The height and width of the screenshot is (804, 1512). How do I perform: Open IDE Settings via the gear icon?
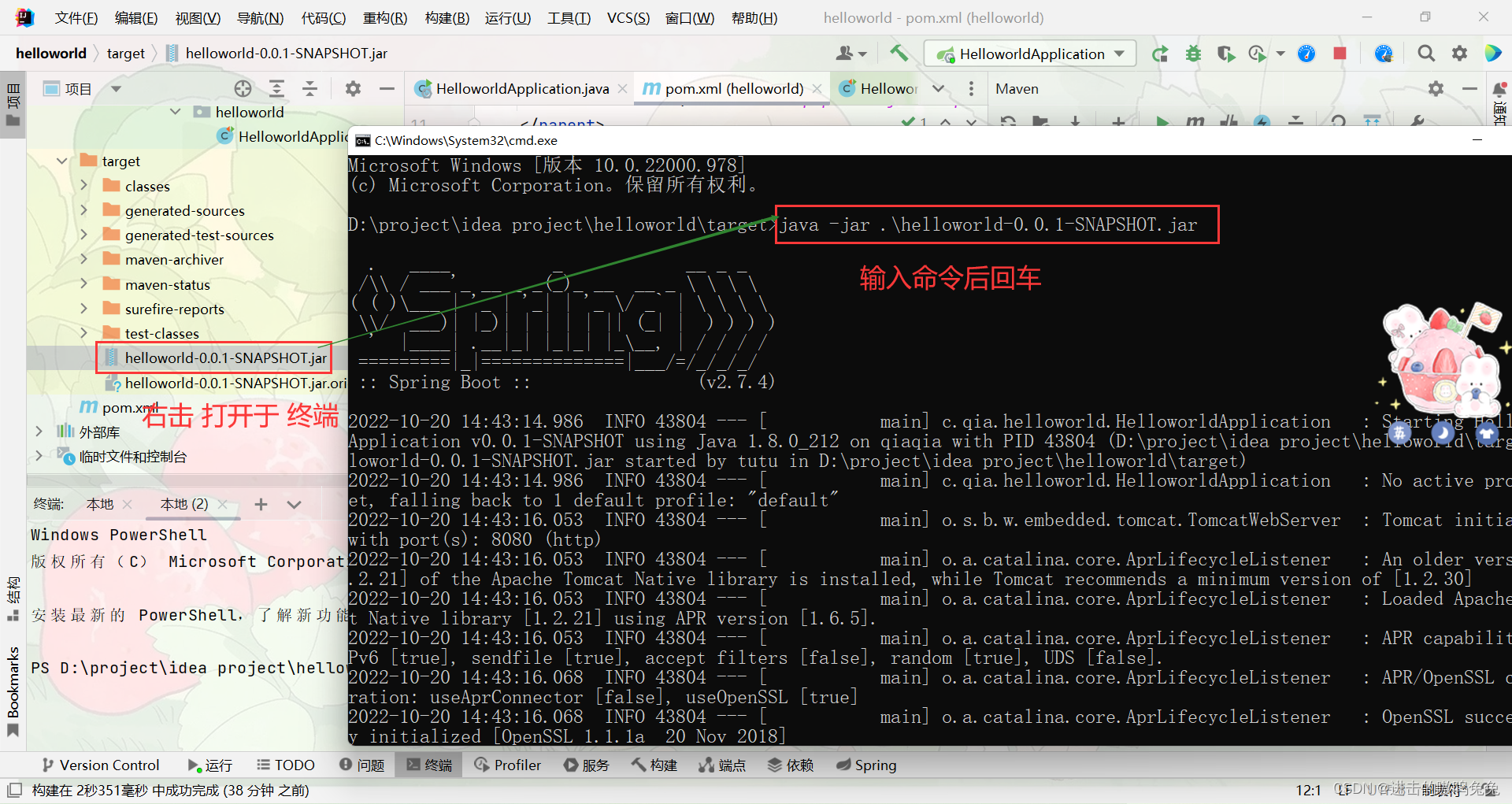(1459, 54)
